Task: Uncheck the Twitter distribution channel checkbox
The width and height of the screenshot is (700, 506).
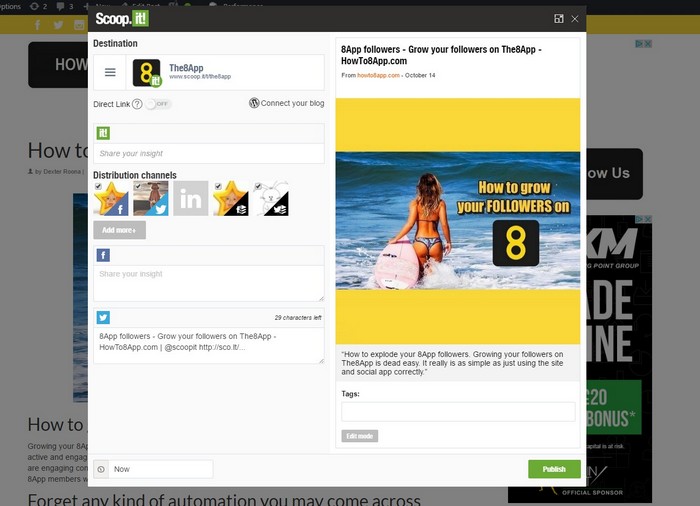Action: [138, 186]
